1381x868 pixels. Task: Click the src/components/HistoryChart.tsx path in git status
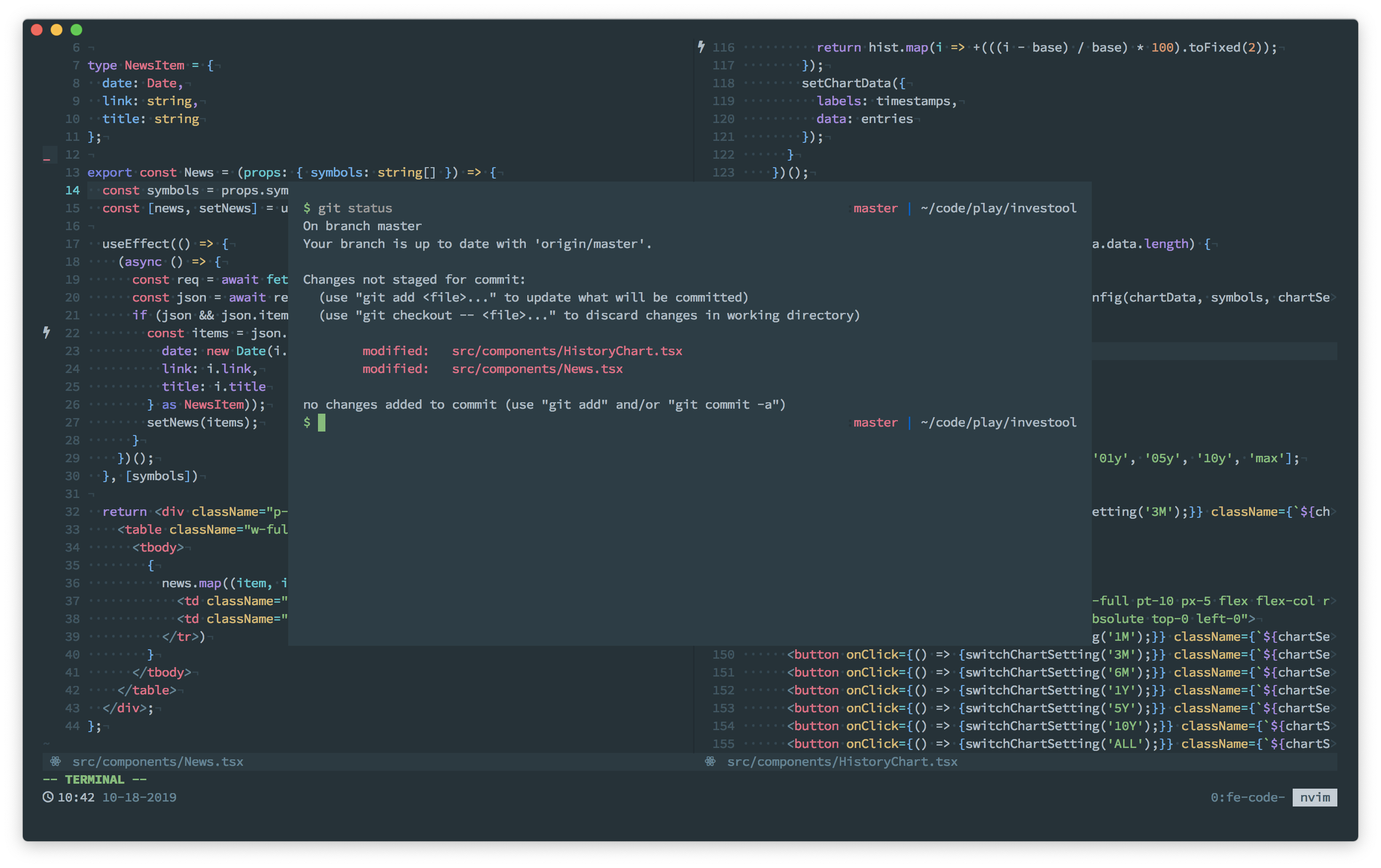[x=566, y=351]
